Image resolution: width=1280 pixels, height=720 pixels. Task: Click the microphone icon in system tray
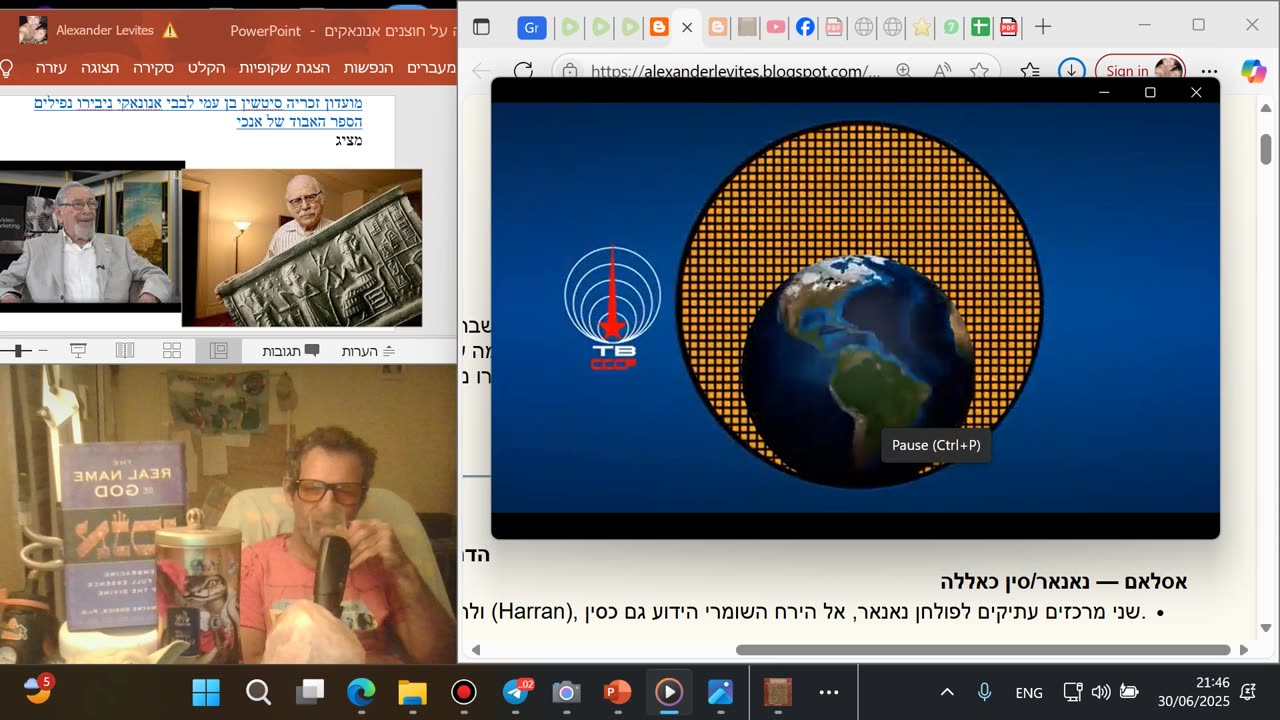984,692
